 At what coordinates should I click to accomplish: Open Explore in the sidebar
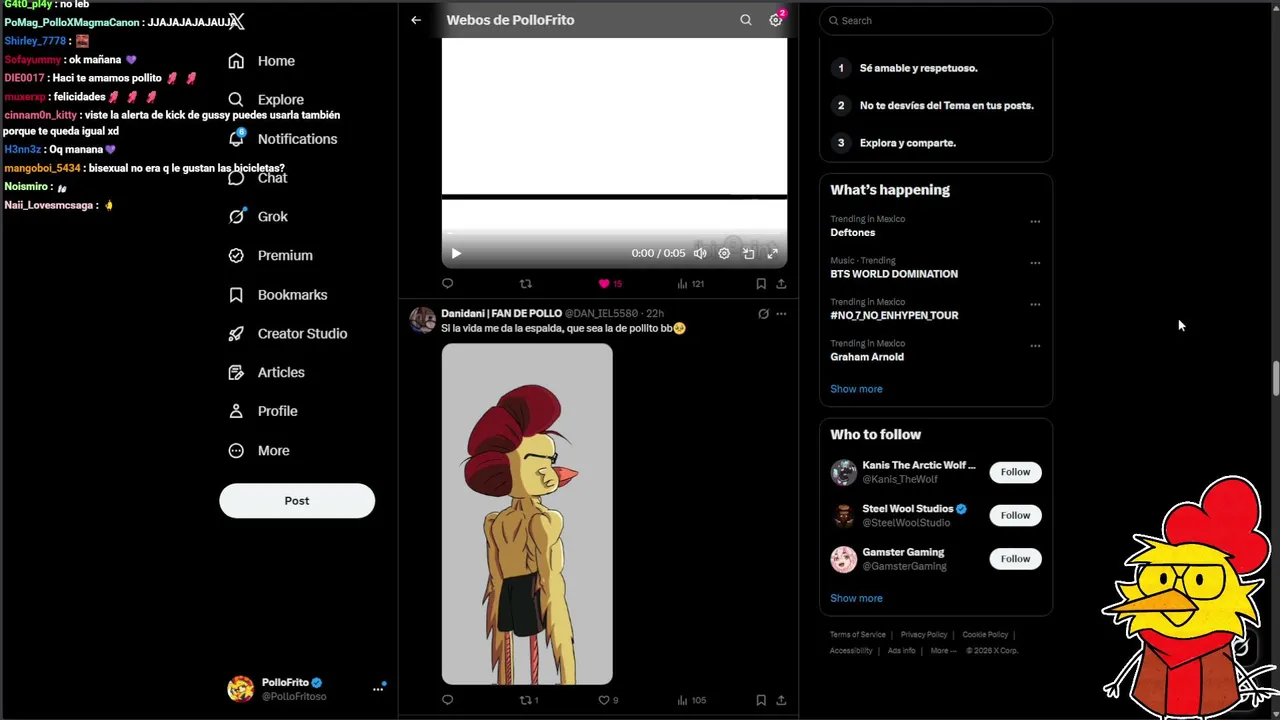tap(265, 100)
